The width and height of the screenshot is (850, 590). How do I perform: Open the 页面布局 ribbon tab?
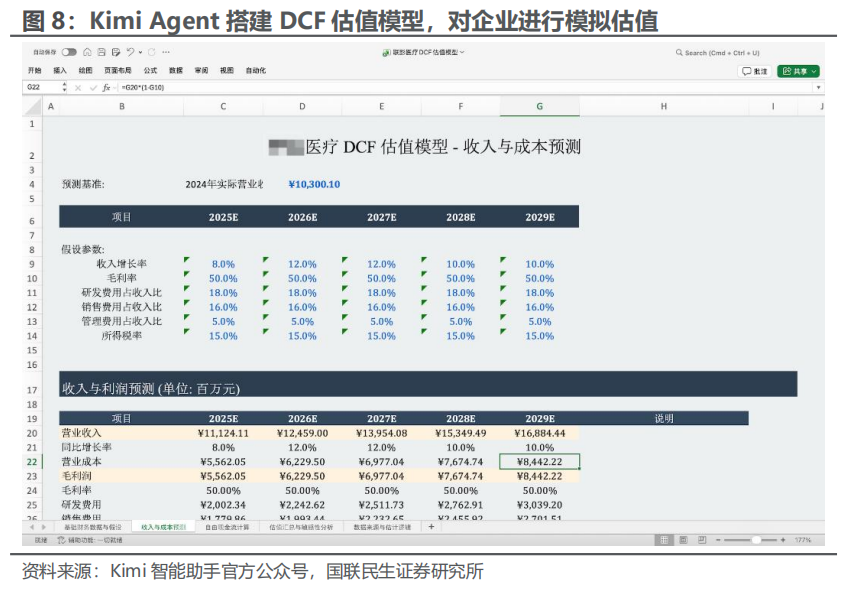(x=118, y=70)
